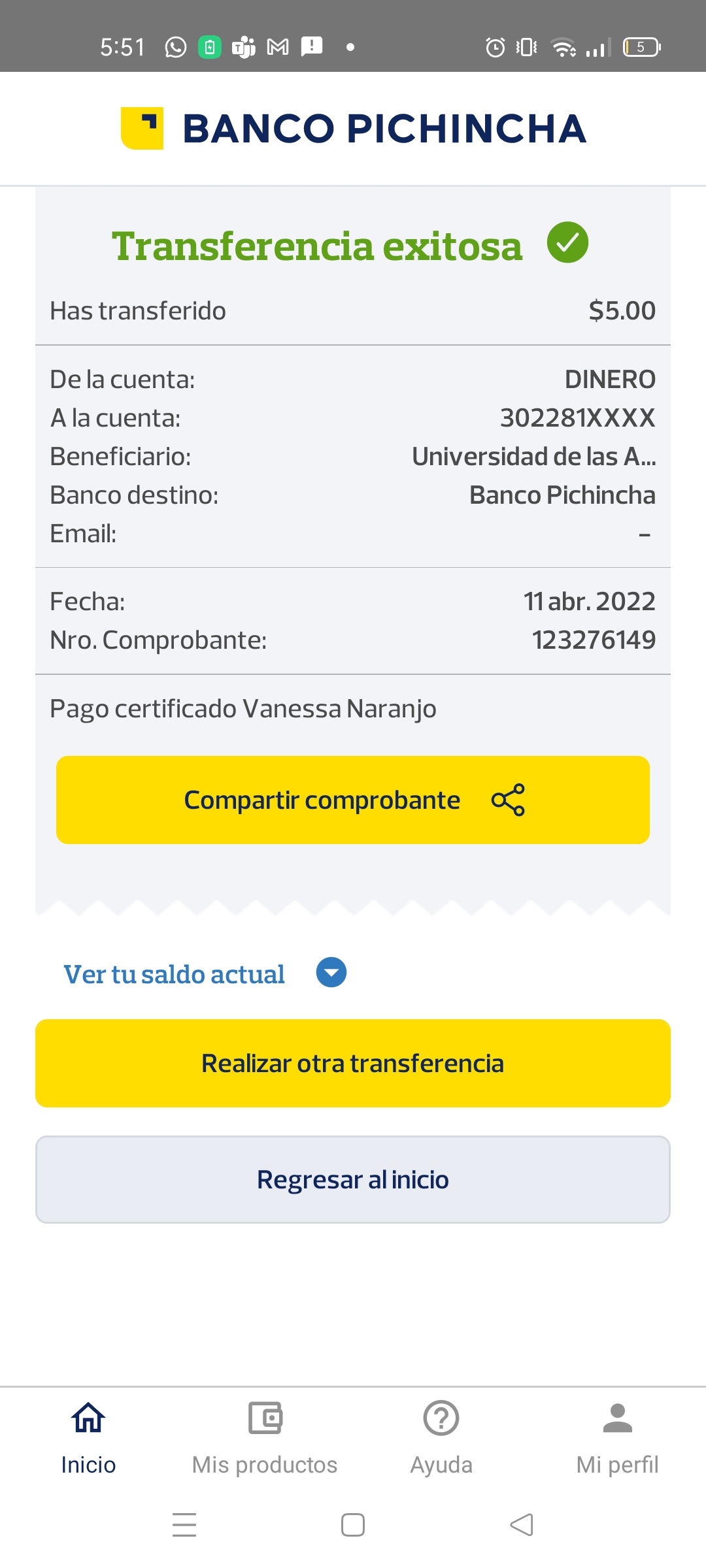Click the Ver tu saldo actual link
The height and width of the screenshot is (1568, 706).
174,974
